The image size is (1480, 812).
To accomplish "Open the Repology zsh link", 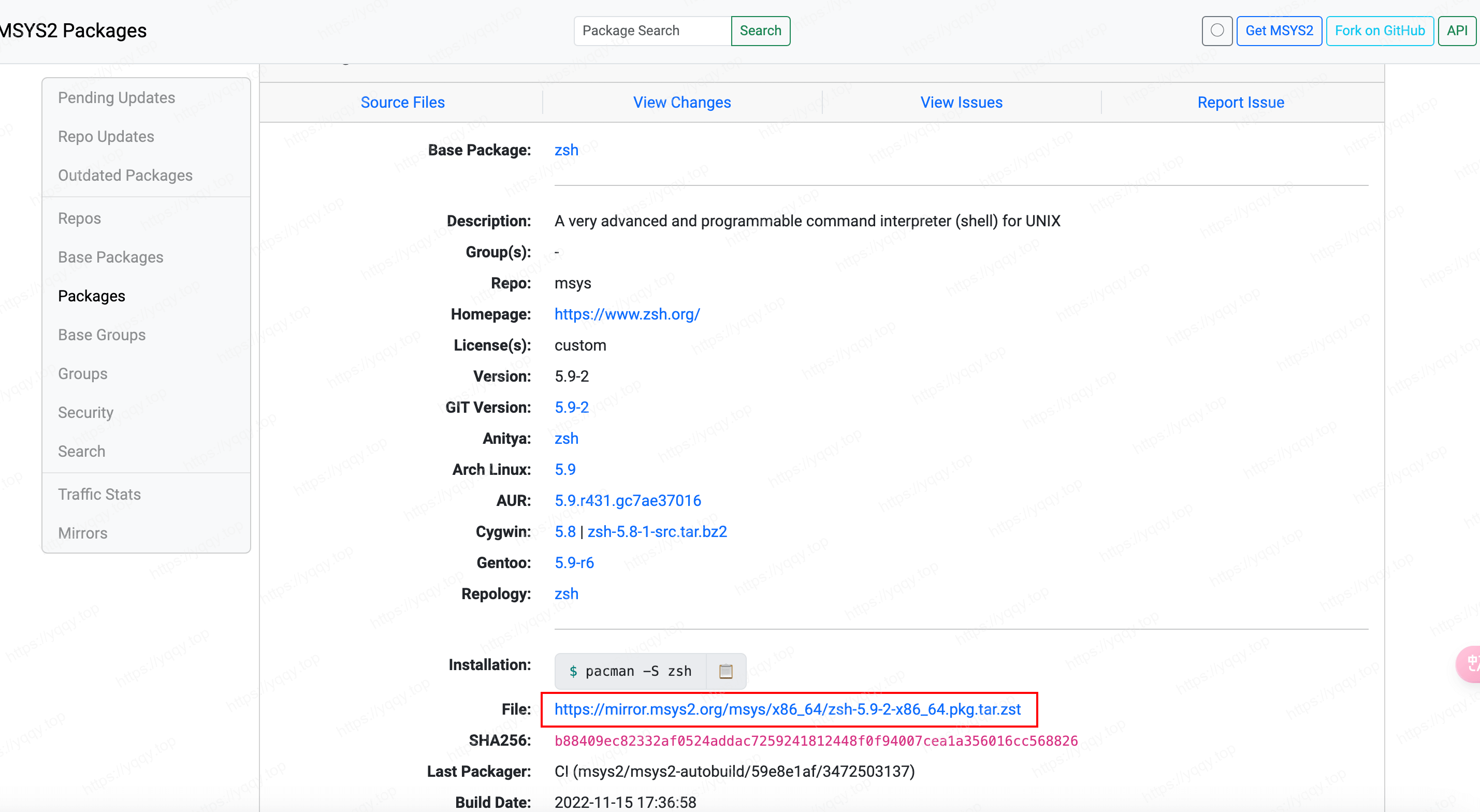I will [x=566, y=593].
